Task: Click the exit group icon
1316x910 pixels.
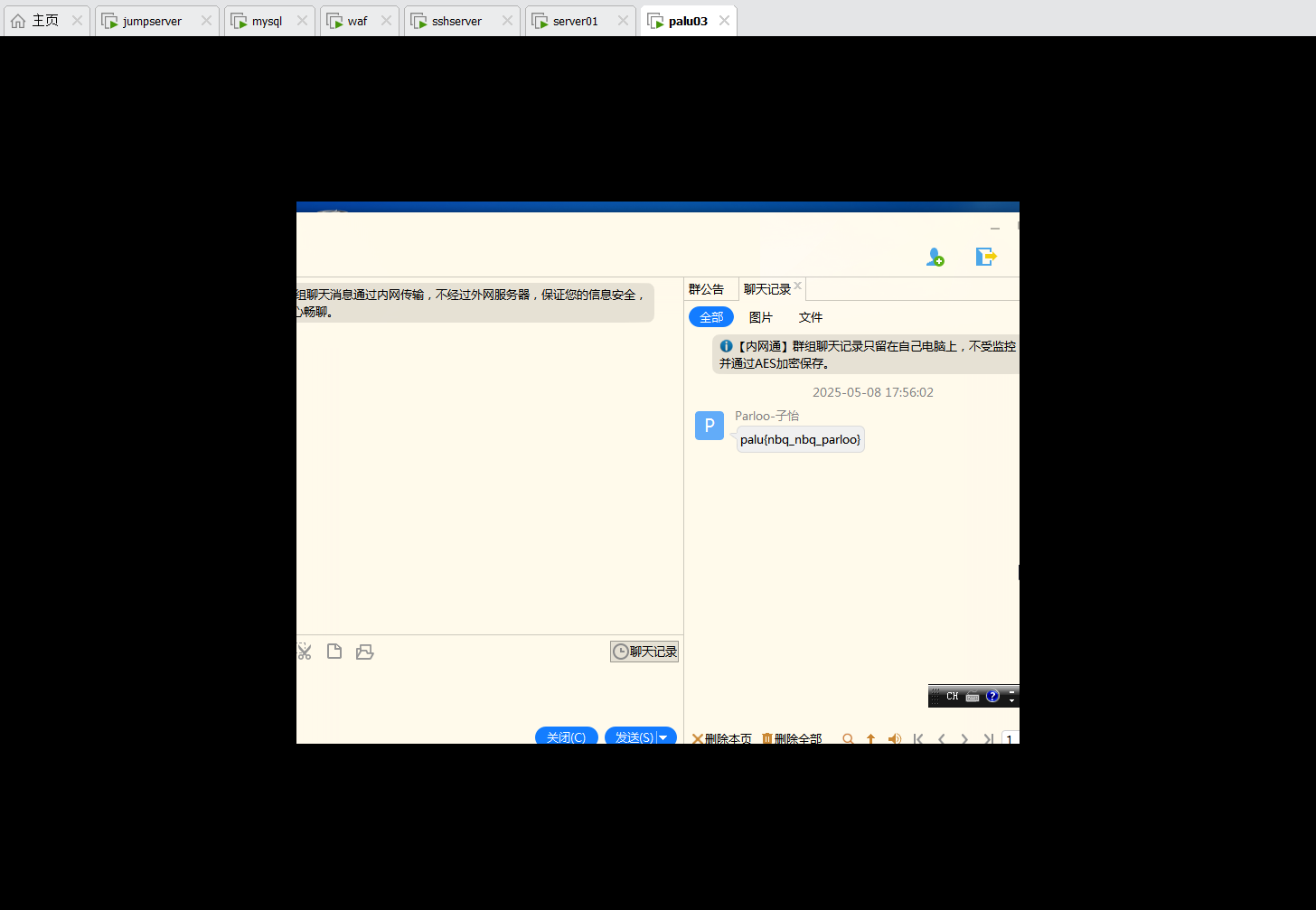Action: click(985, 258)
